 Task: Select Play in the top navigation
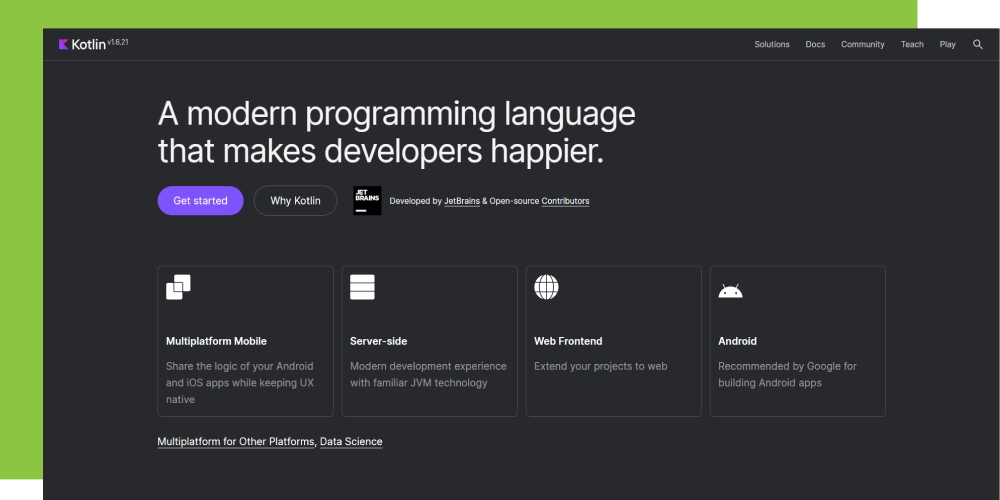pos(947,44)
